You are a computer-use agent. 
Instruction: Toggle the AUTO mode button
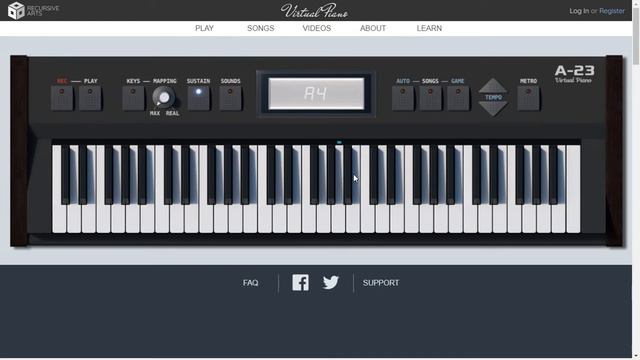point(403,98)
